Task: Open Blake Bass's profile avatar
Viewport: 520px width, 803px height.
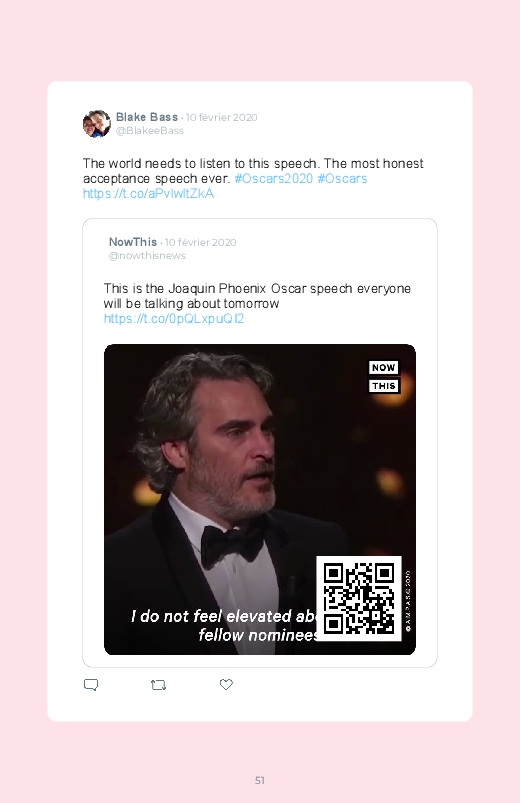Action: tap(97, 123)
